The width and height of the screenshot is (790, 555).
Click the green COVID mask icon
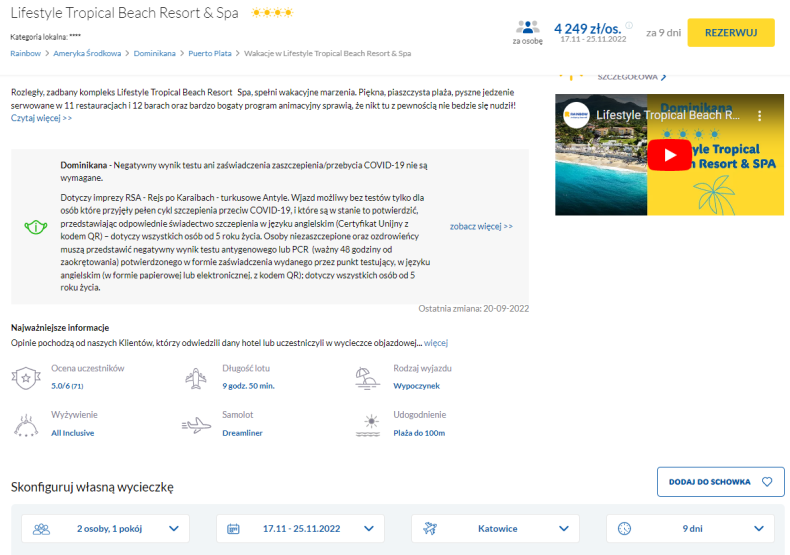coord(36,227)
